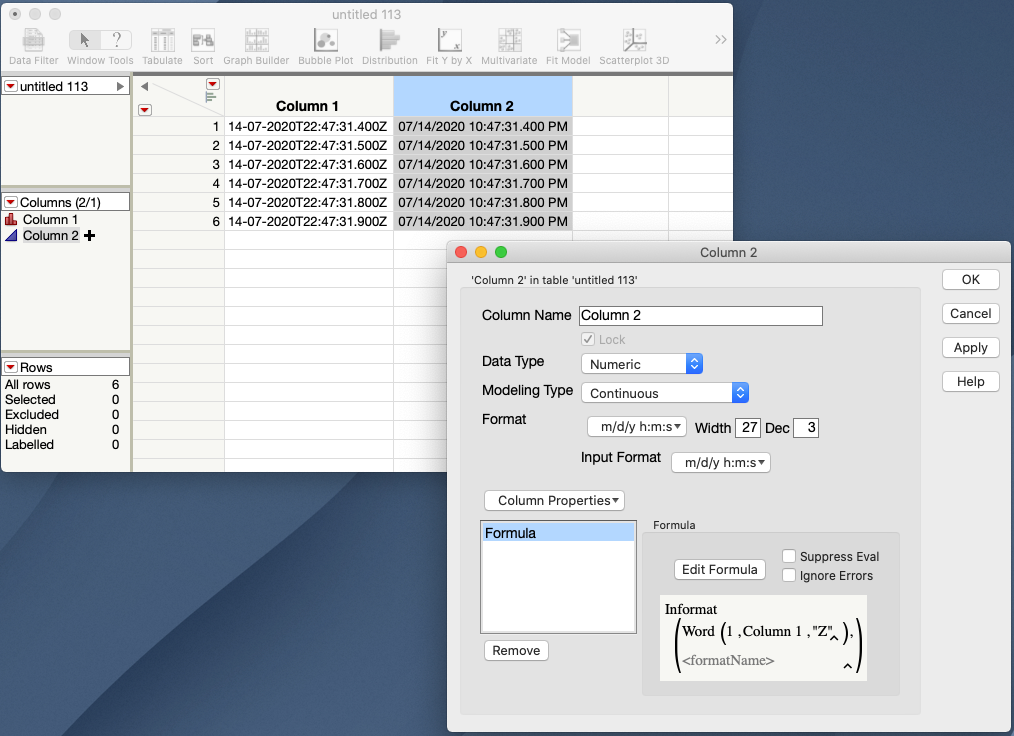This screenshot has height=736, width=1014.
Task: Check the Ignore Errors option
Action: coord(791,575)
